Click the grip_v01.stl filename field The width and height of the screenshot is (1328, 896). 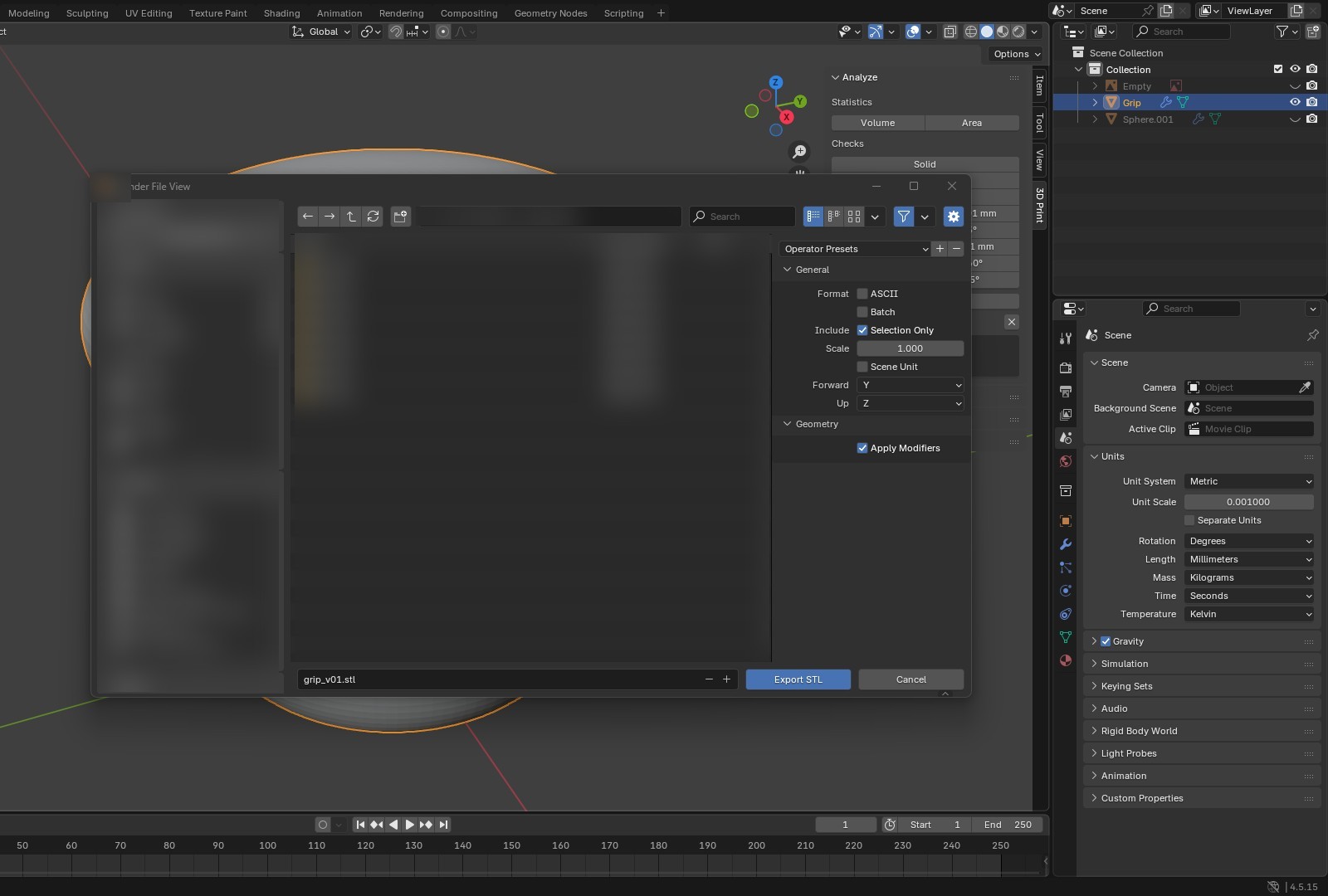(x=499, y=679)
